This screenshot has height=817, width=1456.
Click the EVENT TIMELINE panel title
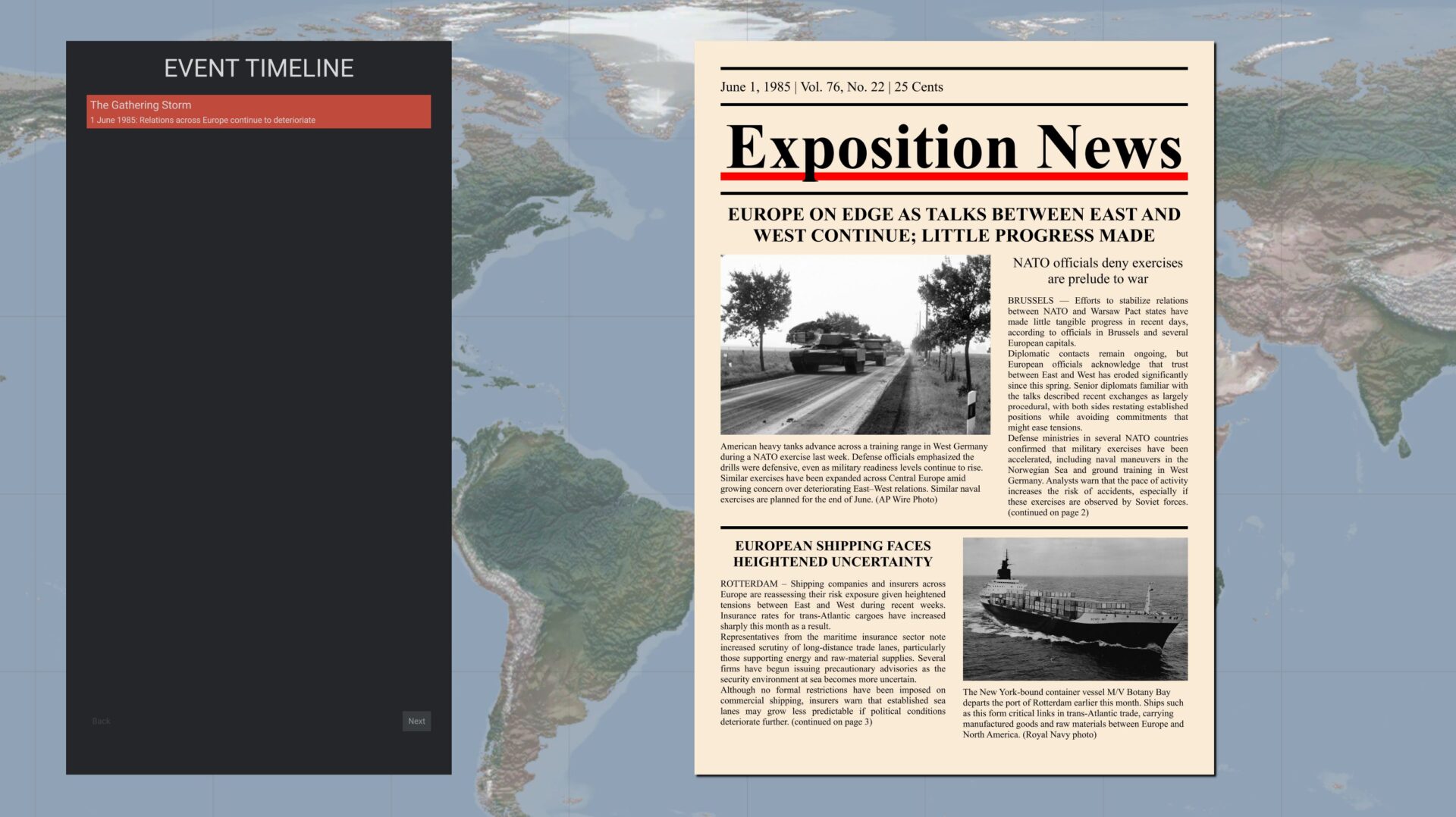pyautogui.click(x=259, y=68)
